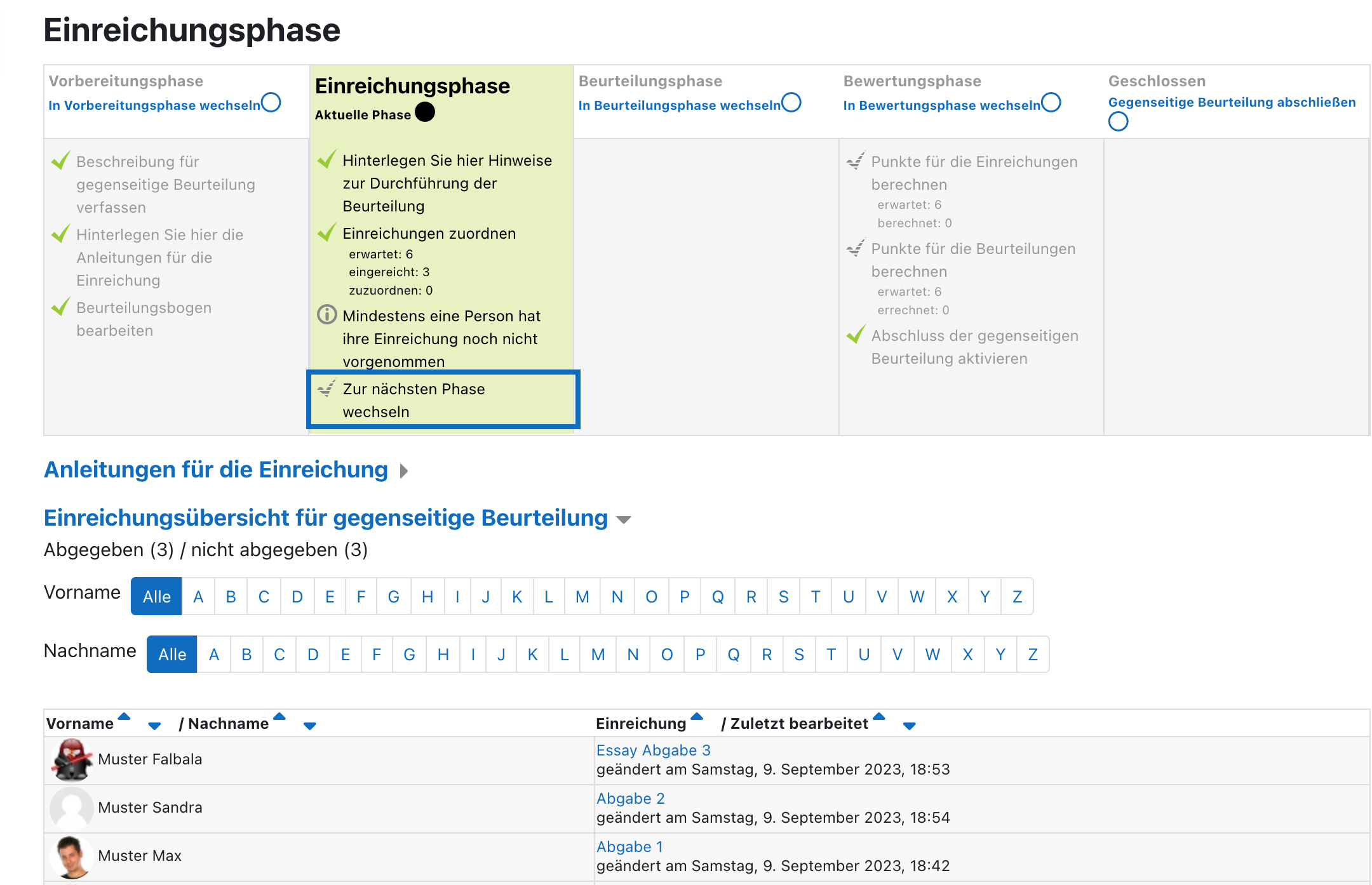1372x885 pixels.
Task: Filter Vorname by letter M
Action: 582,596
